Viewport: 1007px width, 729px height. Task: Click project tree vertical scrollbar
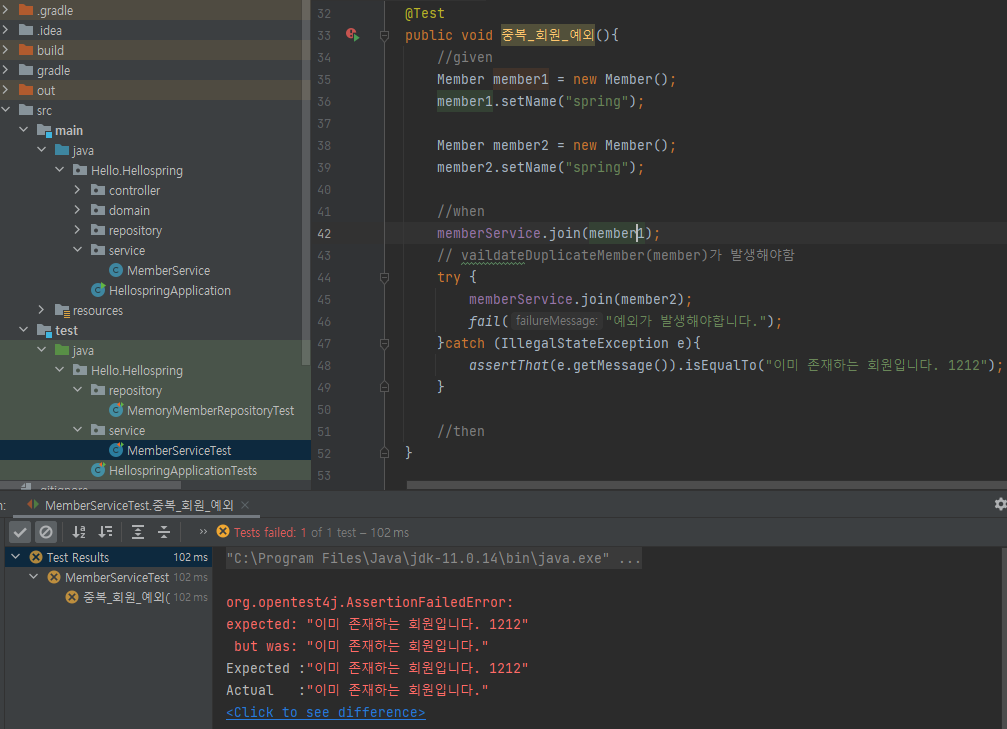pyautogui.click(x=306, y=183)
